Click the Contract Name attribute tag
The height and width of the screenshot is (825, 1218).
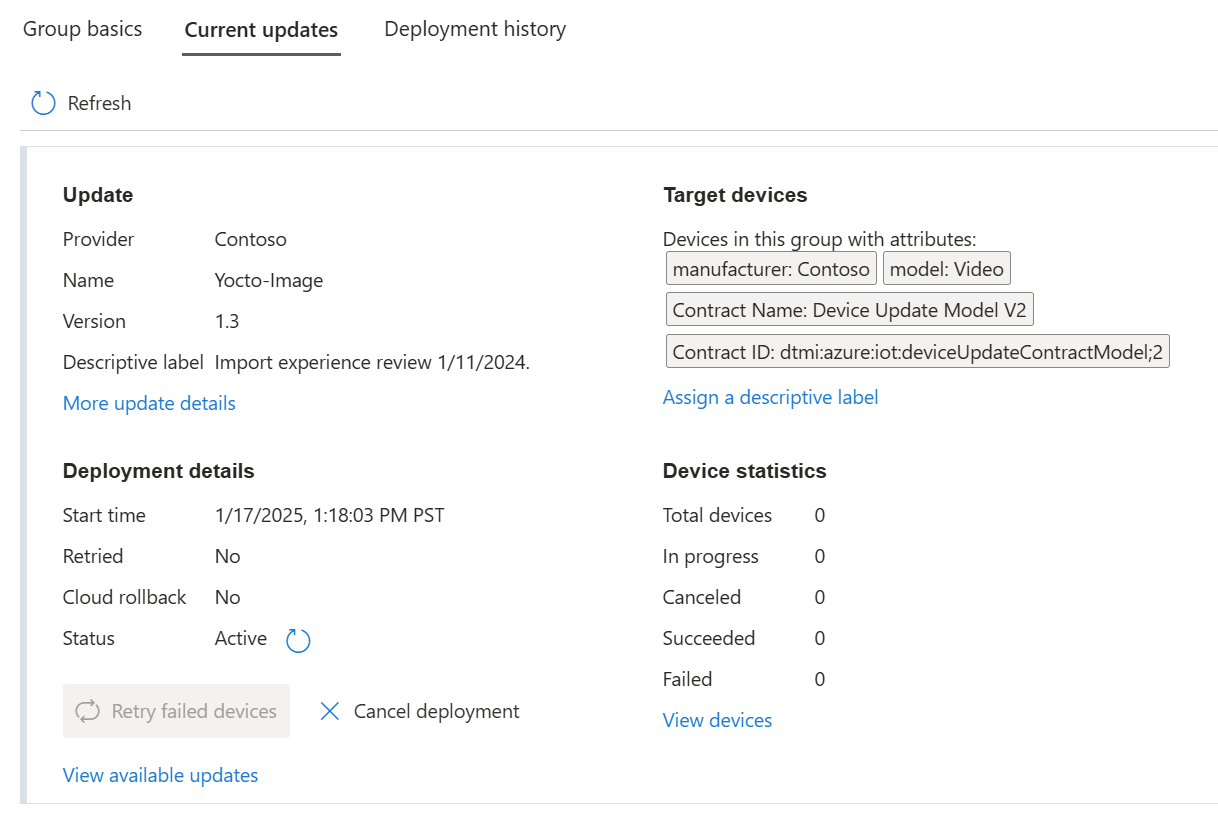point(849,310)
